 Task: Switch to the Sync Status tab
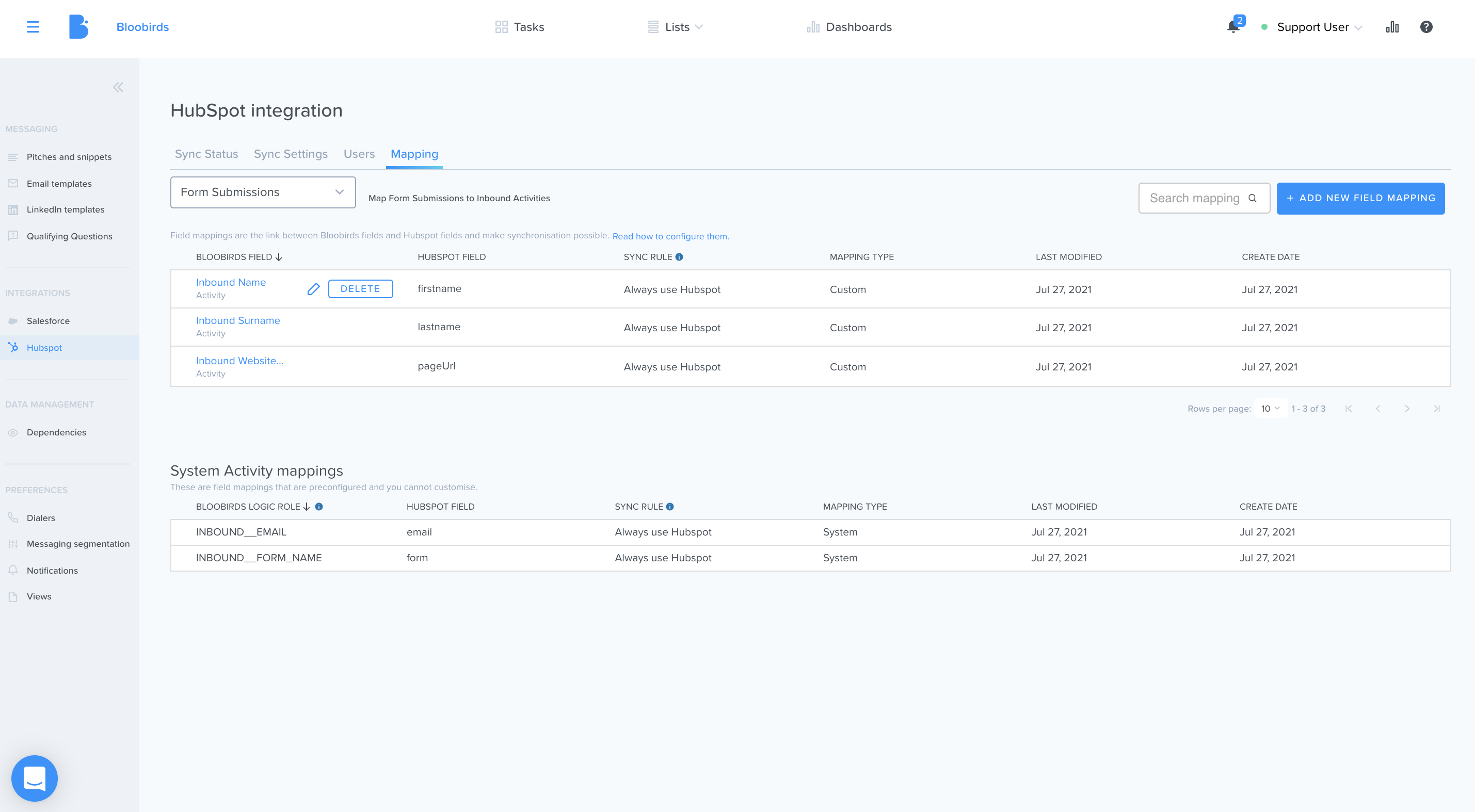tap(206, 154)
